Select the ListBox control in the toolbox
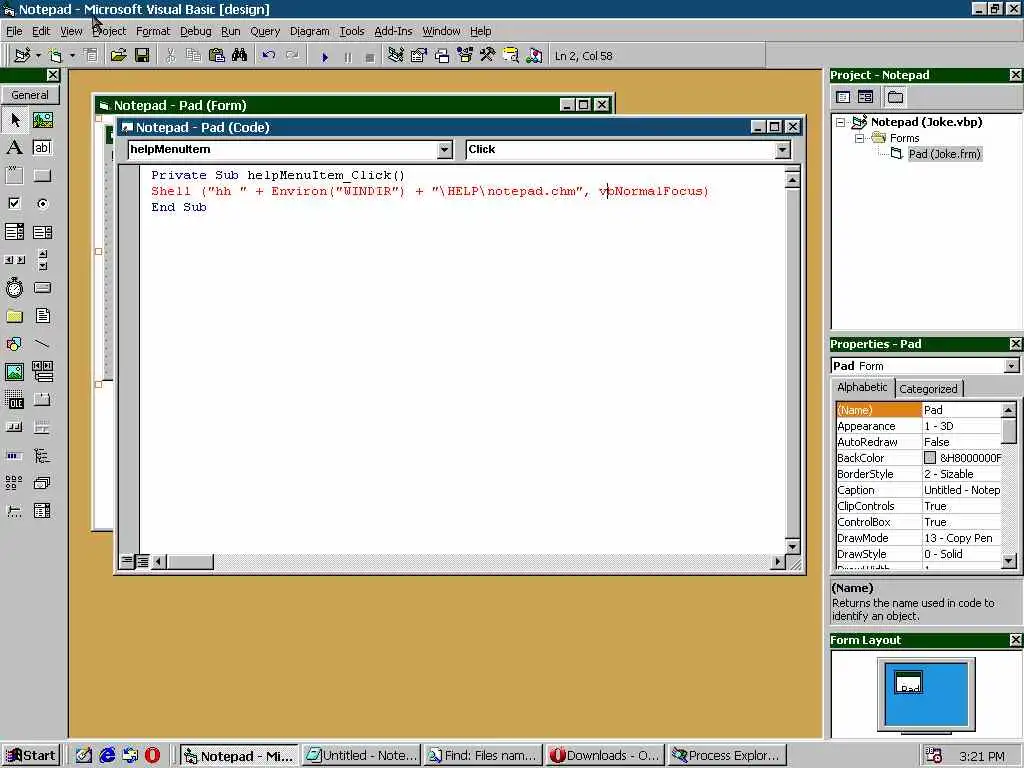This screenshot has width=1024, height=768. 42,232
